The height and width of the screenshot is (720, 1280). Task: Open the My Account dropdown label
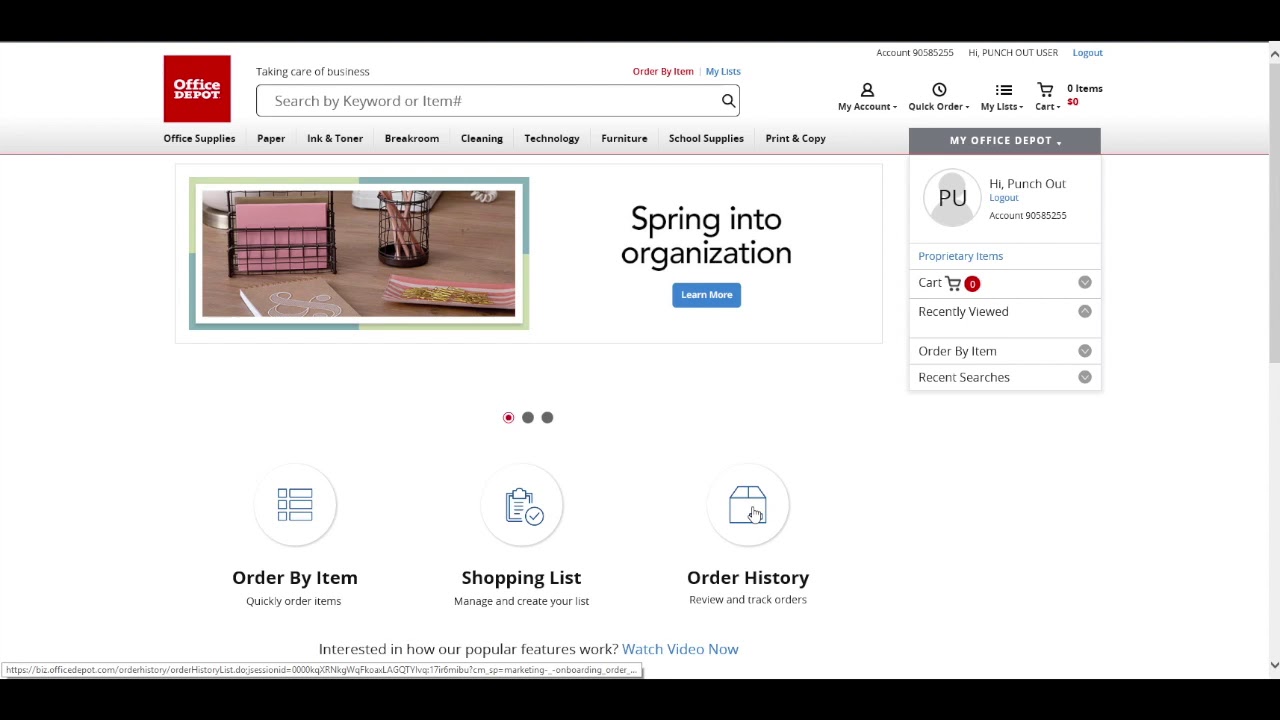[867, 107]
